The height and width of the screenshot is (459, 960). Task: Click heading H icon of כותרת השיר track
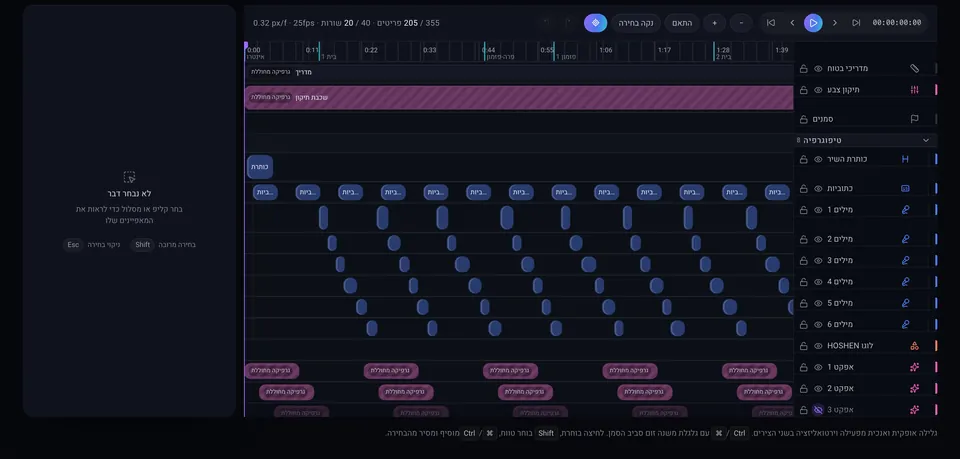tap(905, 159)
